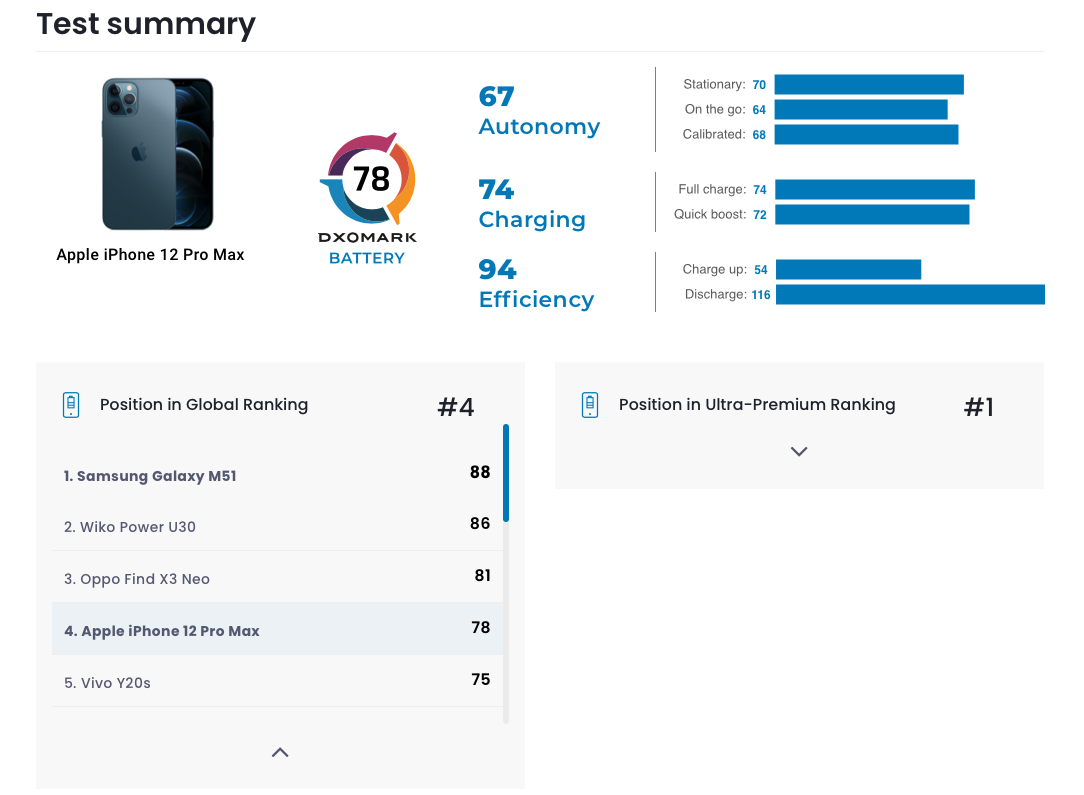Screen dimensions: 1084x795
Task: Click the Efficiency score heading
Action: click(536, 284)
